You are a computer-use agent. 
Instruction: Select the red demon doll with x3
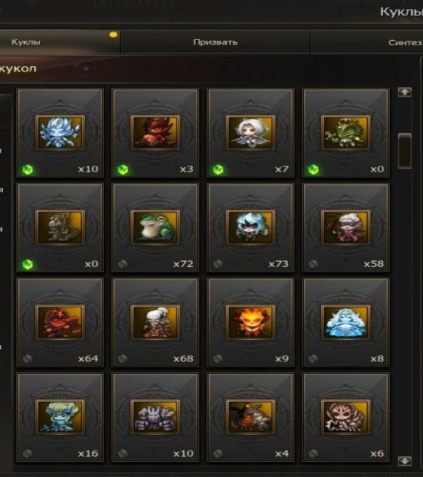click(x=155, y=133)
